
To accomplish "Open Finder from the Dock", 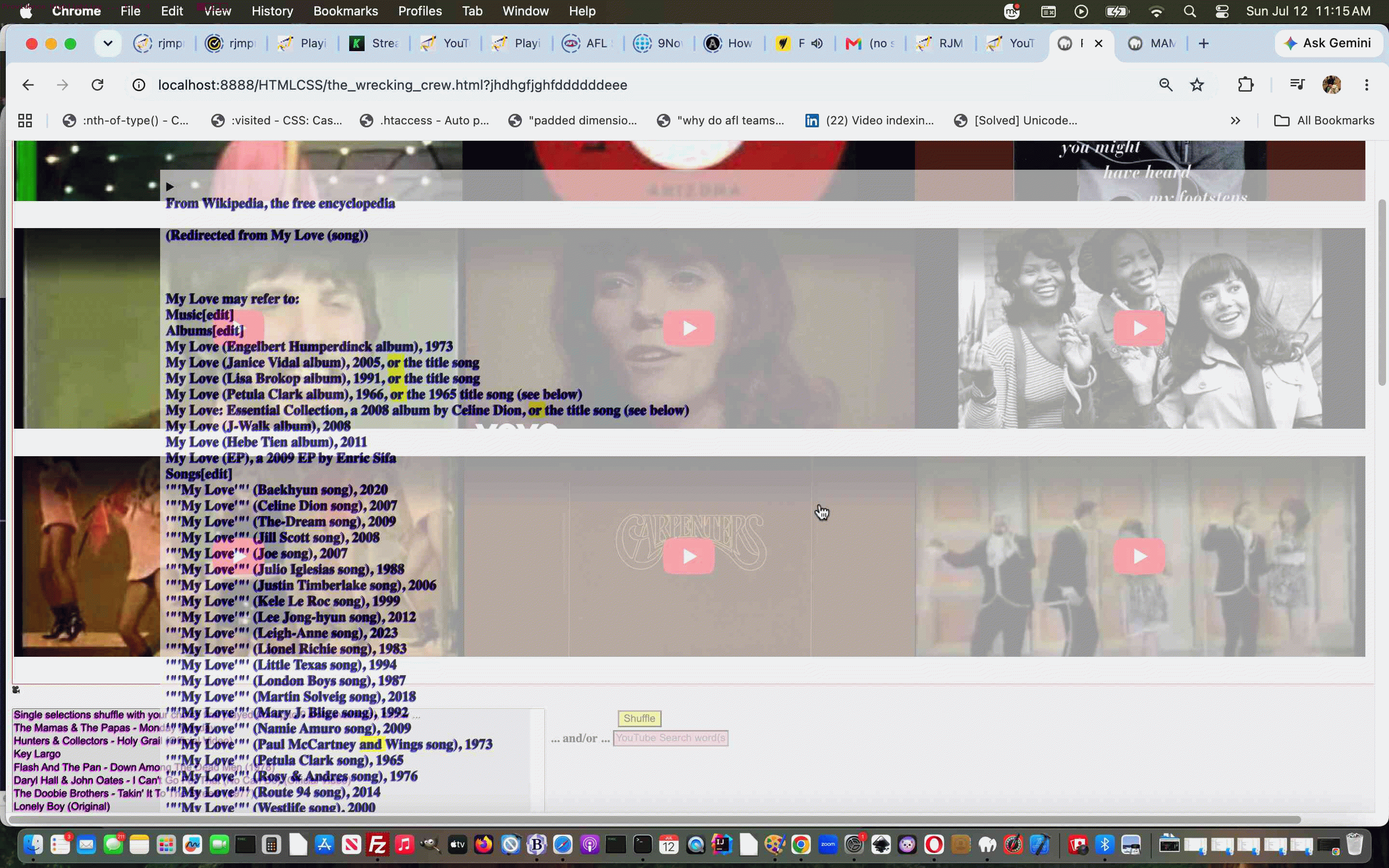I will click(x=33, y=844).
